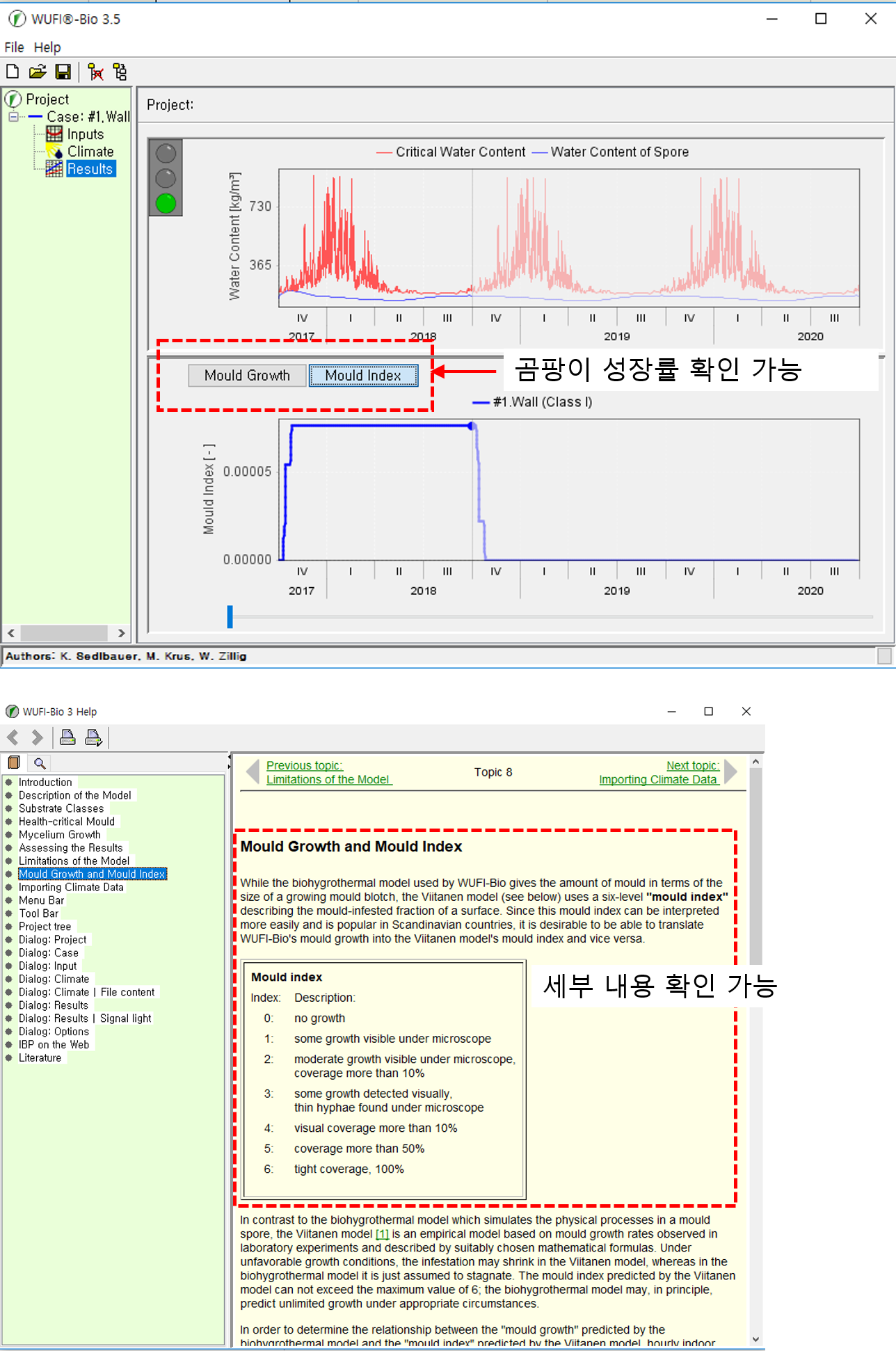Collapse the Case #1 Wall tree node
Image resolution: width=896 pixels, height=1351 pixels.
pyautogui.click(x=13, y=117)
